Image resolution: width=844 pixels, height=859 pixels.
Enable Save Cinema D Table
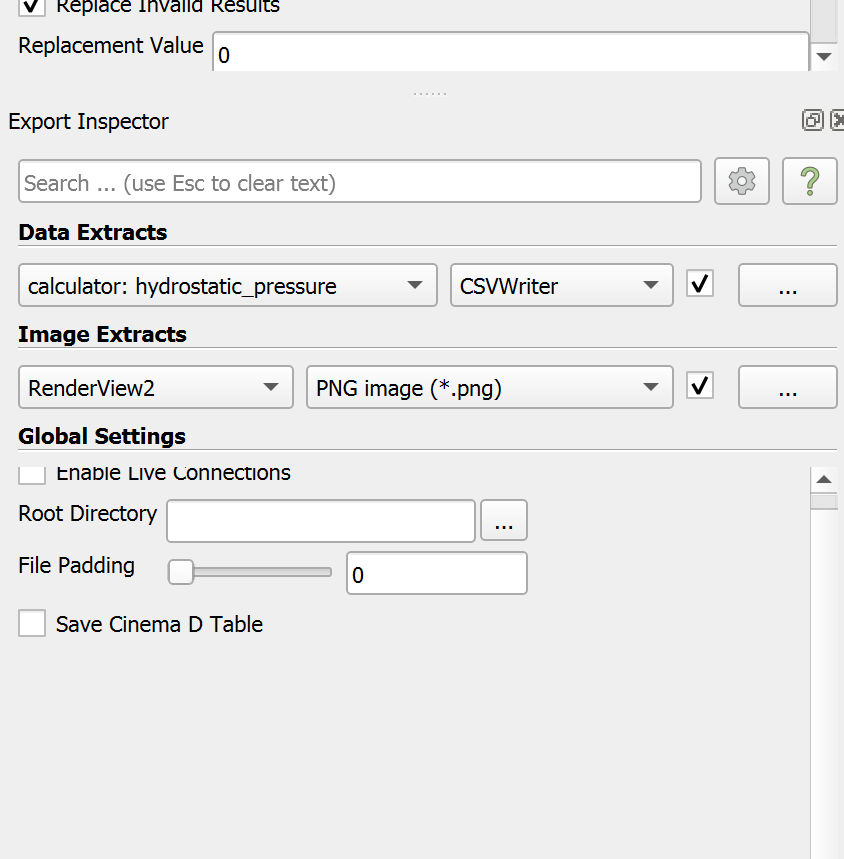coord(31,623)
